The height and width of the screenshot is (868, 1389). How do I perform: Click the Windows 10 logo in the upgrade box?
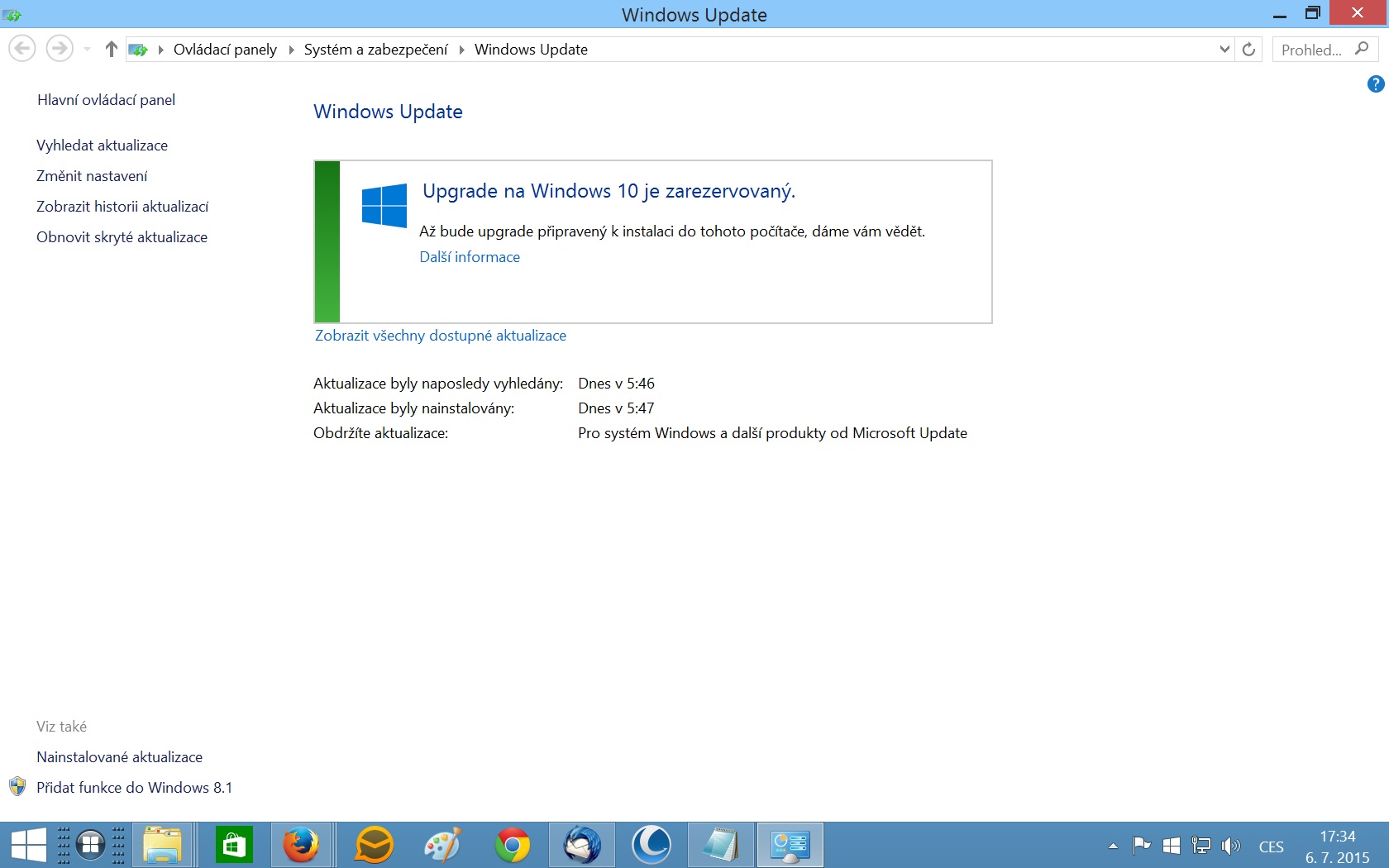pos(384,205)
